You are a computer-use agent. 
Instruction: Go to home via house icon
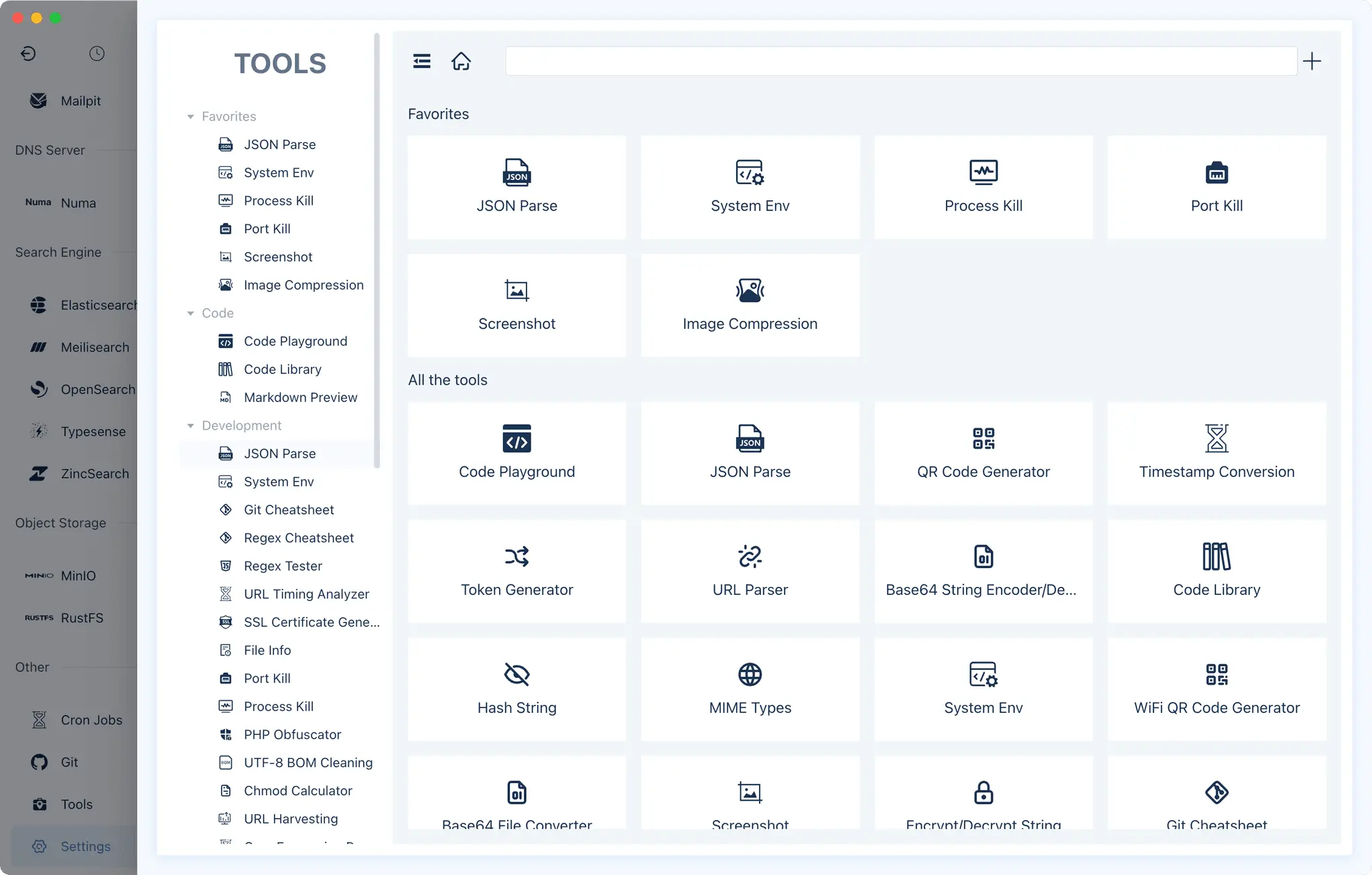[x=461, y=62]
